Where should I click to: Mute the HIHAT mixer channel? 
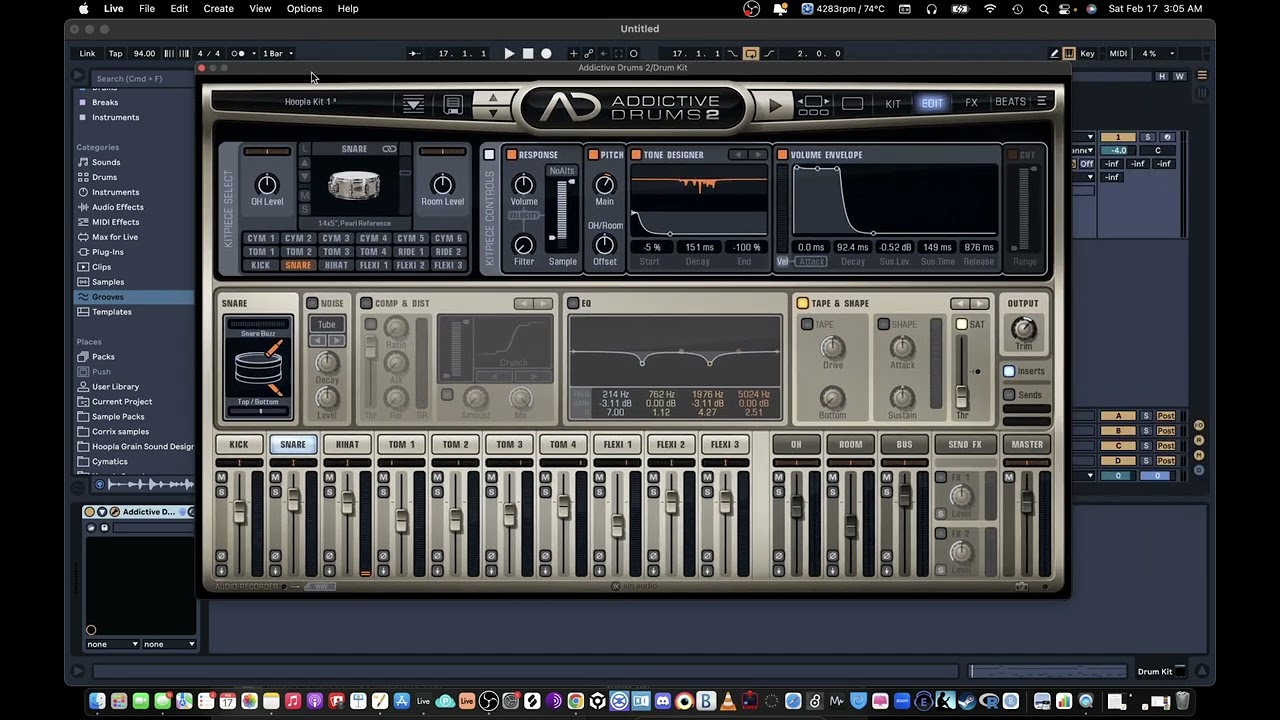329,478
